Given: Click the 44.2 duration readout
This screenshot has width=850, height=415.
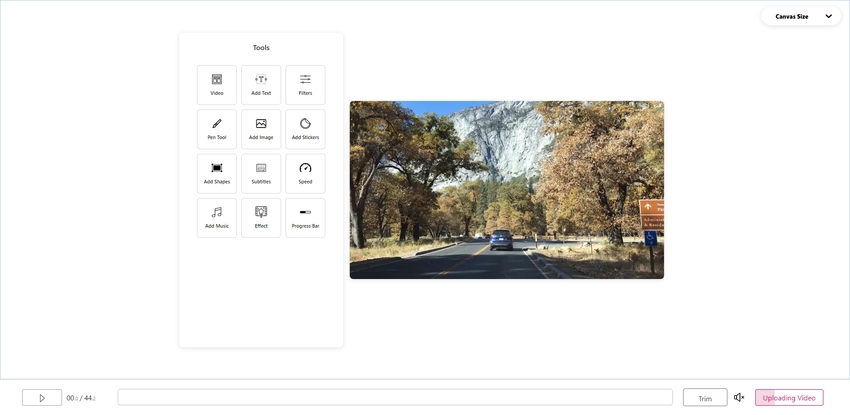Looking at the screenshot, I should (89, 398).
